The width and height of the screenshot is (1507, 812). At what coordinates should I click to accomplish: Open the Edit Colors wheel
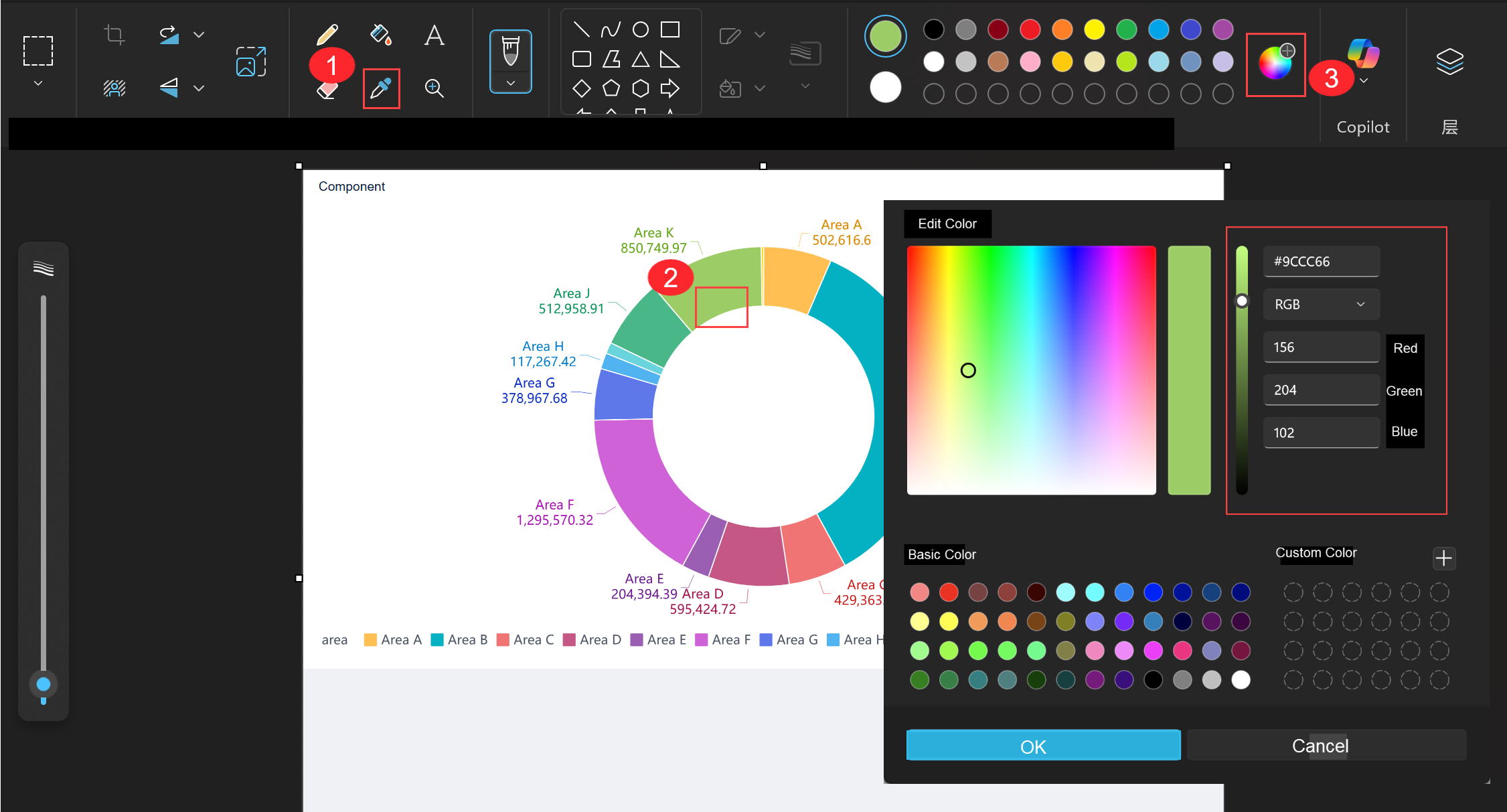tap(1276, 64)
